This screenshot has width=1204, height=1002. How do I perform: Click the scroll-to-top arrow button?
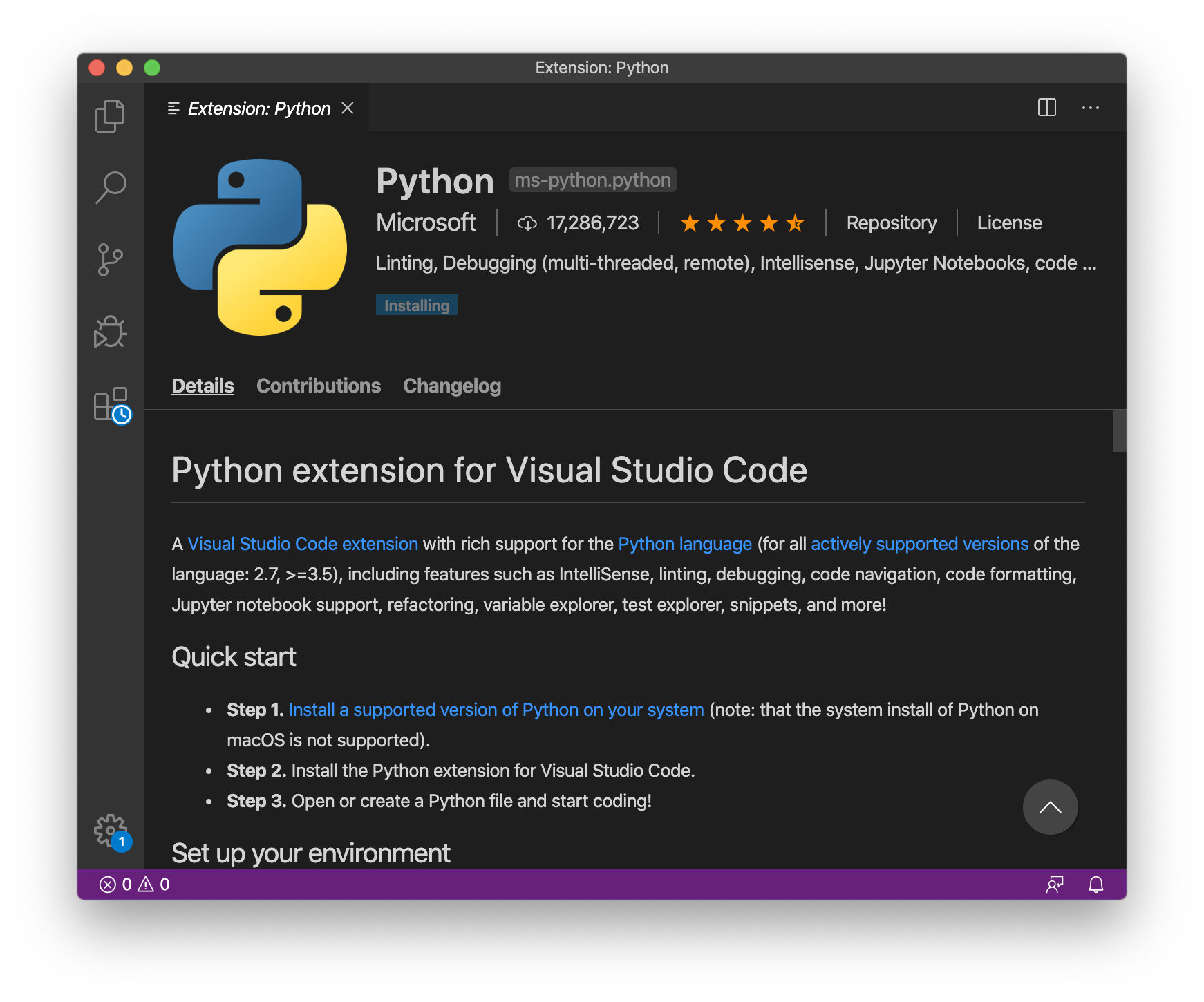coord(1050,807)
